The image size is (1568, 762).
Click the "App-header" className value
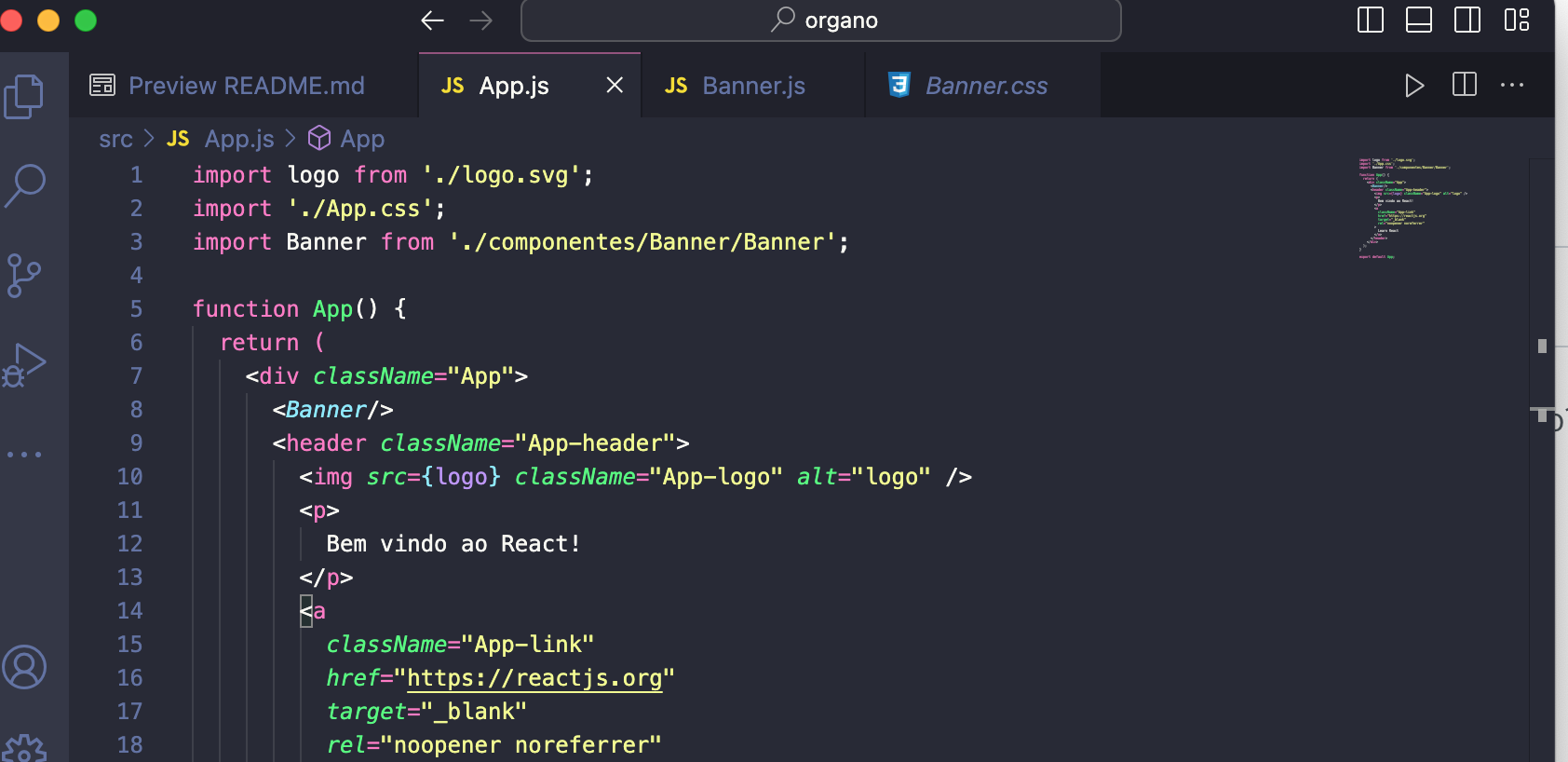(596, 443)
